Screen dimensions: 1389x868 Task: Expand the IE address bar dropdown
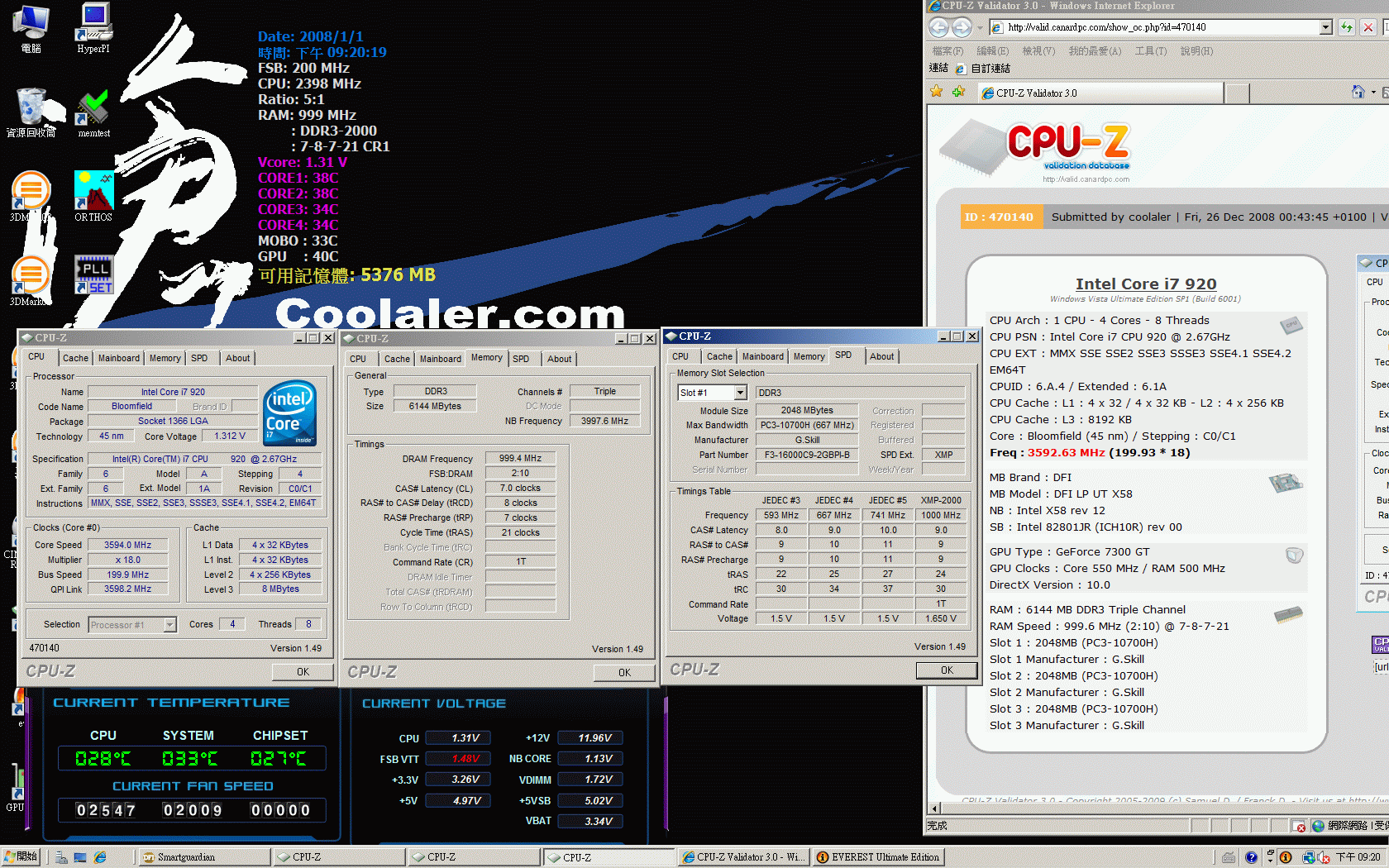(x=1326, y=27)
